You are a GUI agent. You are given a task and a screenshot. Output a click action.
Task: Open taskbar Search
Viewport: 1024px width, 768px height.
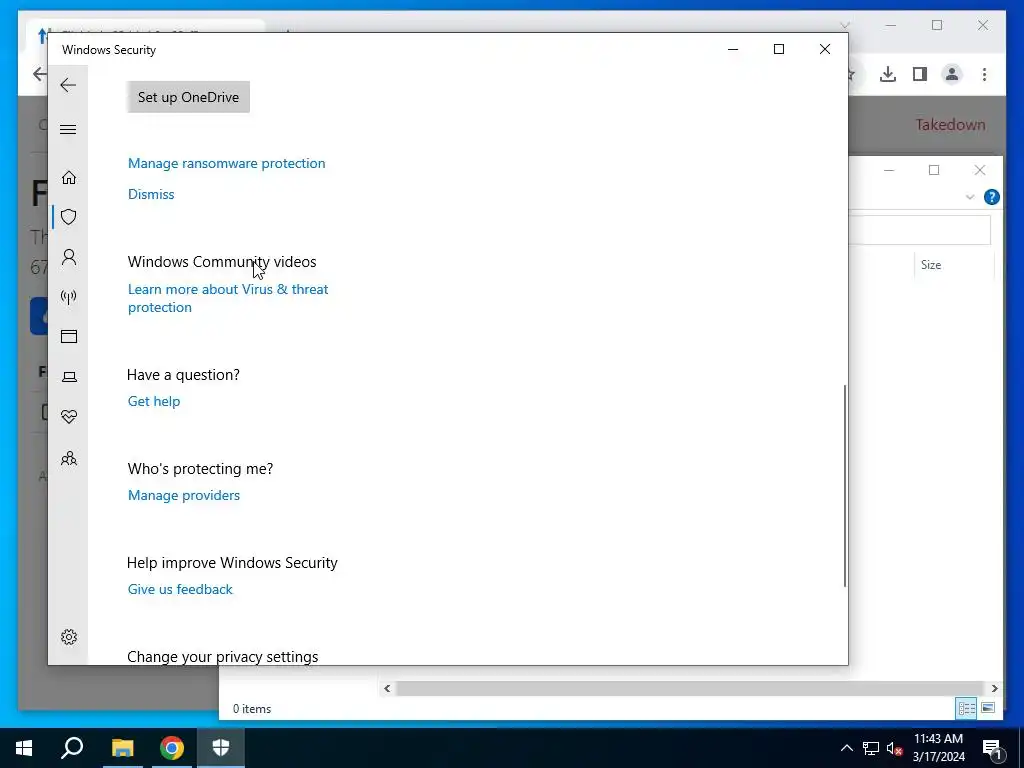[72, 748]
